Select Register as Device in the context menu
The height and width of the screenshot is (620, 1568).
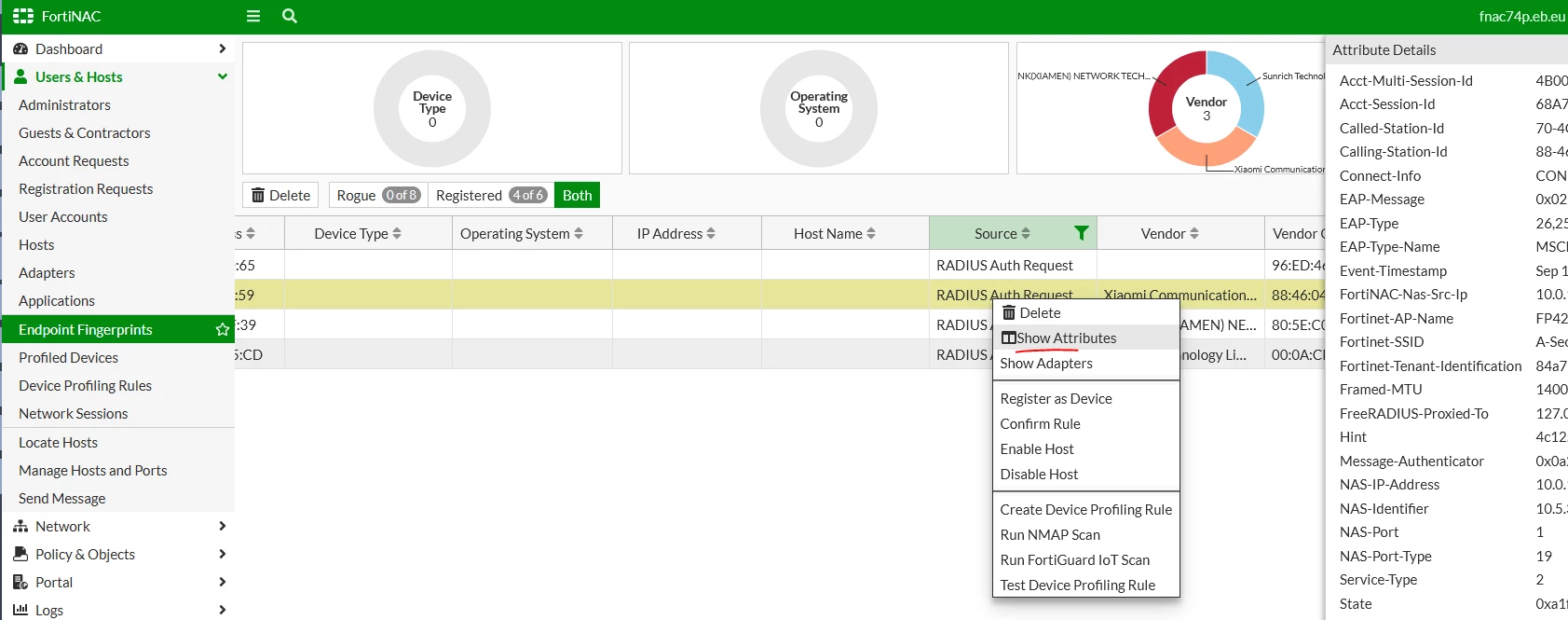[x=1086, y=398]
